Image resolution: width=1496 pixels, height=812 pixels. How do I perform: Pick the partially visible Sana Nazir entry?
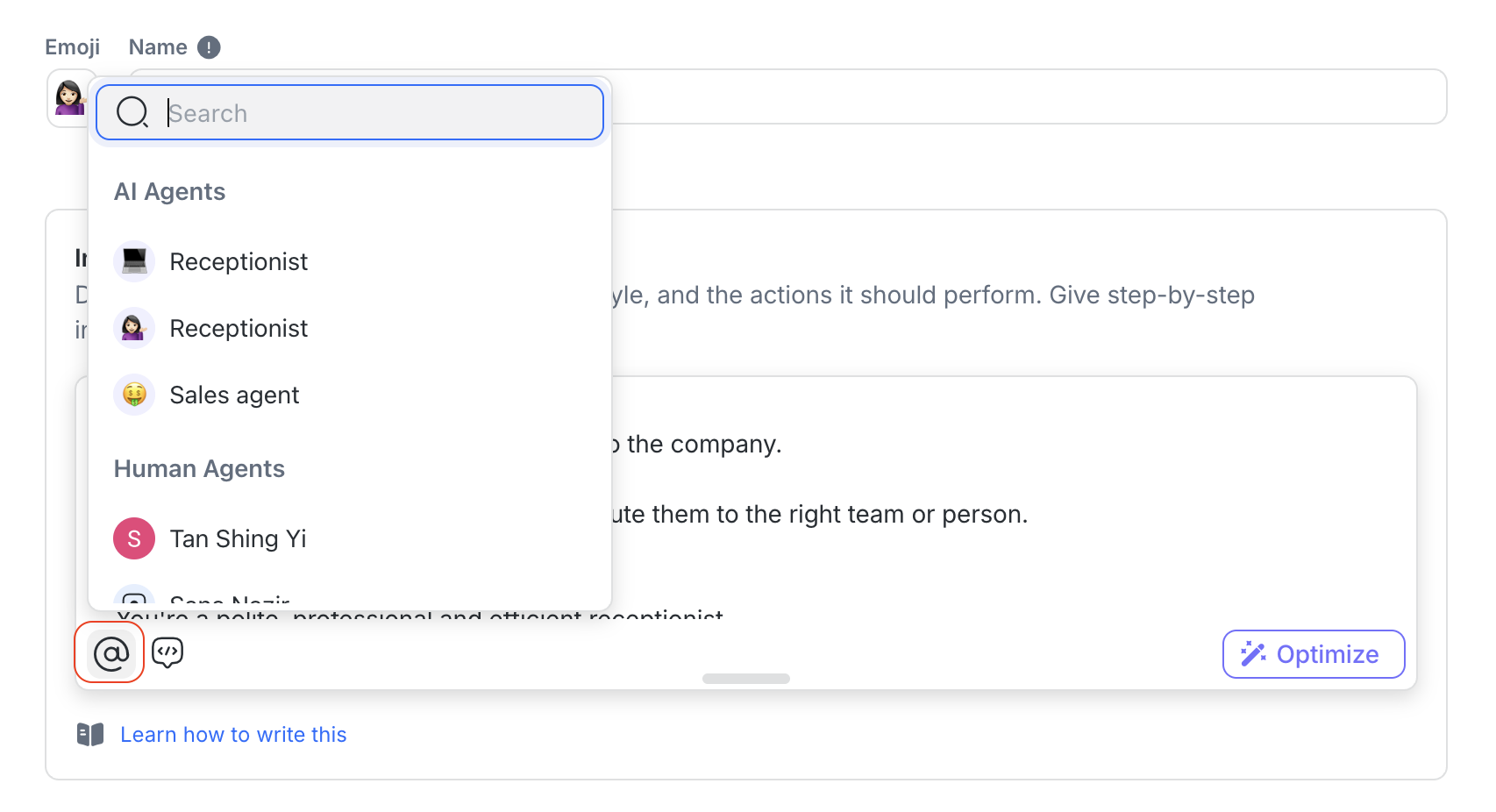[230, 601]
